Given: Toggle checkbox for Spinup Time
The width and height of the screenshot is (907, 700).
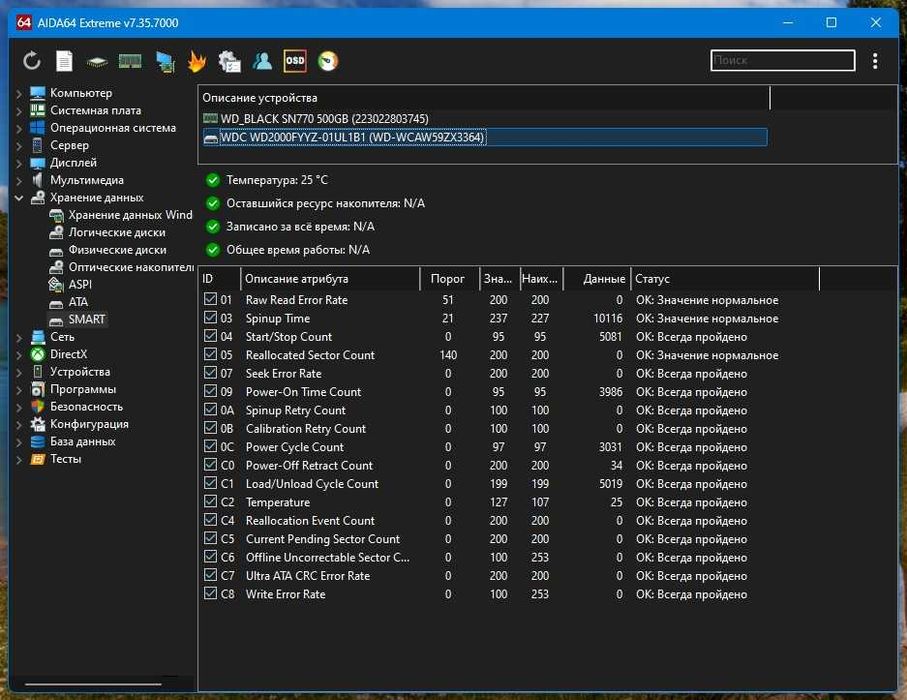Looking at the screenshot, I should click(211, 318).
